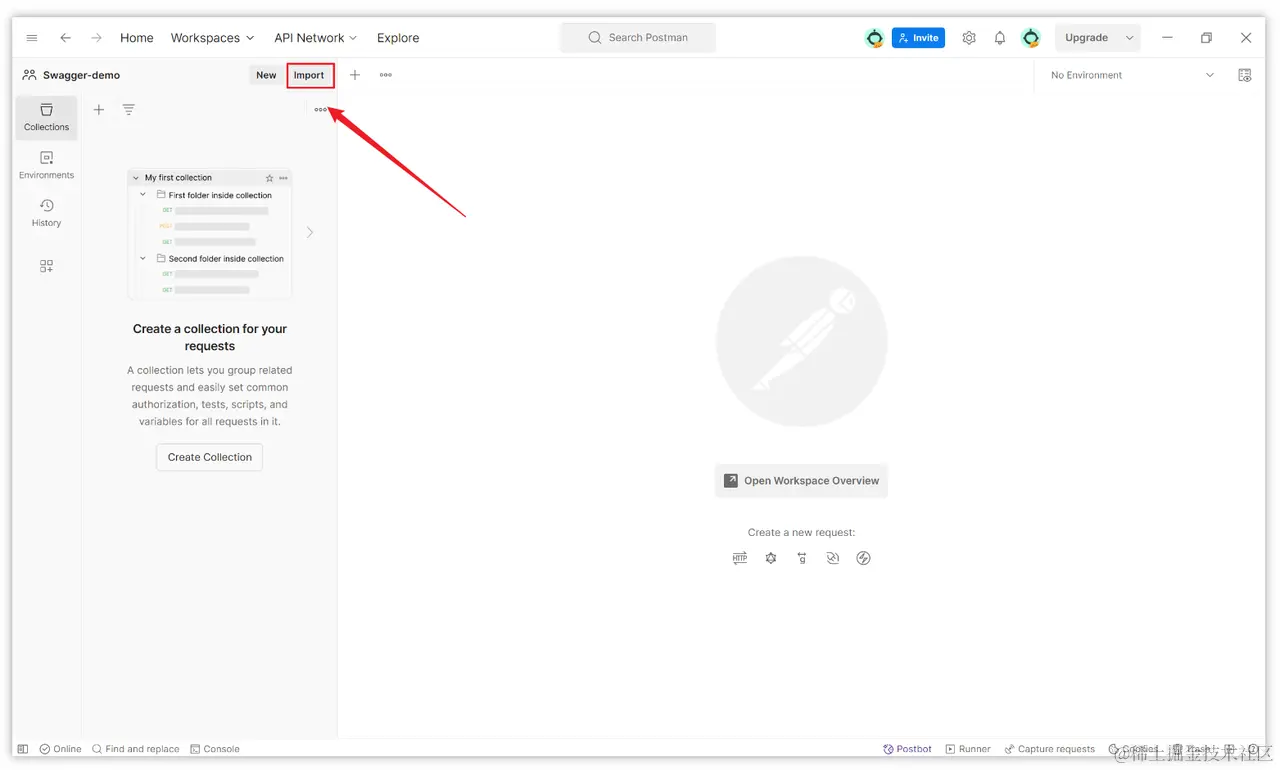Viewport: 1280px width, 770px height.
Task: Collapse First folder inside collection
Action: point(143,195)
